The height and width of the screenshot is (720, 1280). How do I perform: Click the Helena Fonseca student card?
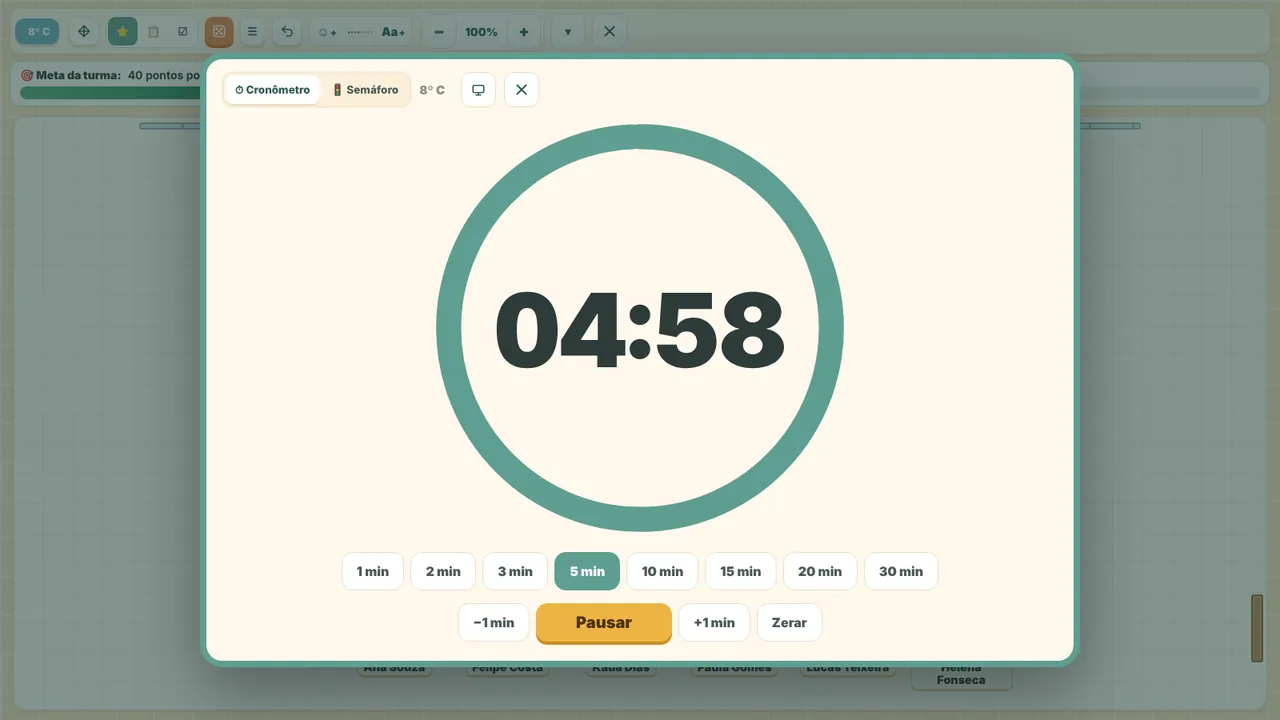pyautogui.click(x=961, y=675)
